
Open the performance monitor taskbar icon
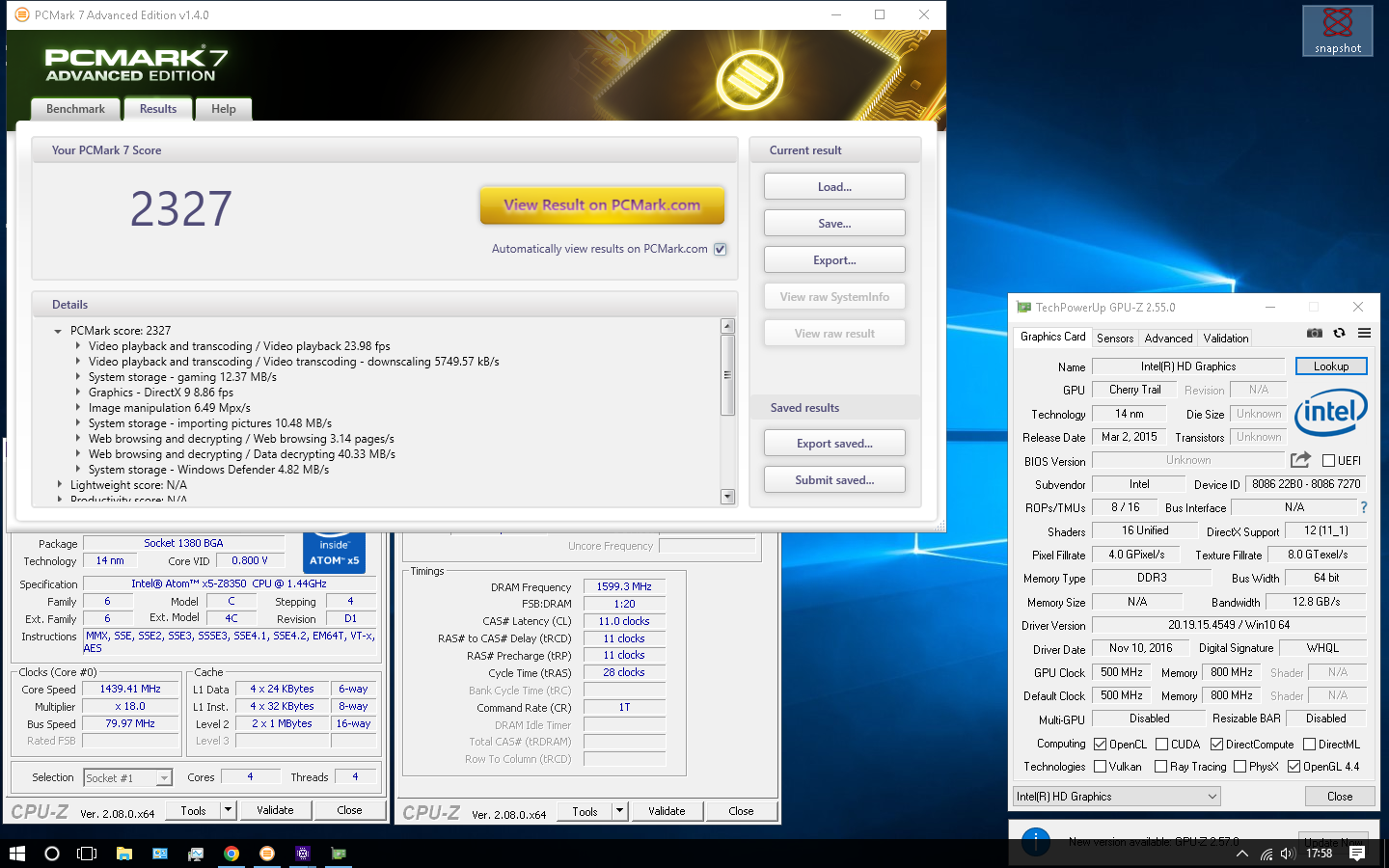pos(196,854)
